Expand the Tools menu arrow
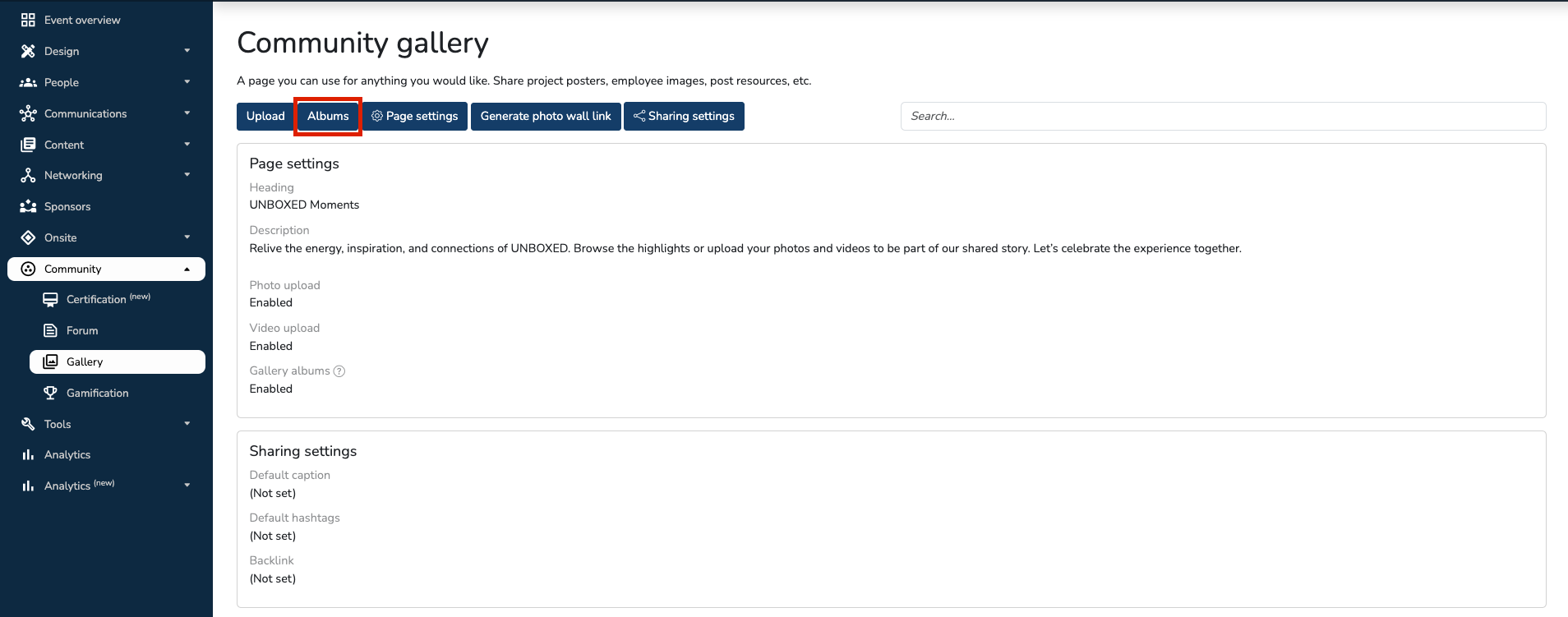Image resolution: width=1568 pixels, height=617 pixels. [187, 424]
